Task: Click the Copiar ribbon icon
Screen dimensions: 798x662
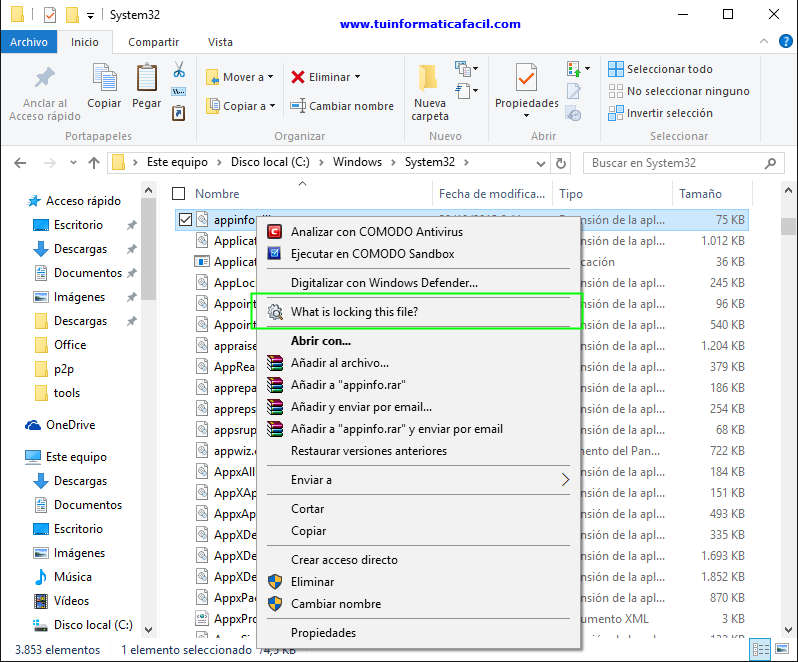Action: coord(104,77)
